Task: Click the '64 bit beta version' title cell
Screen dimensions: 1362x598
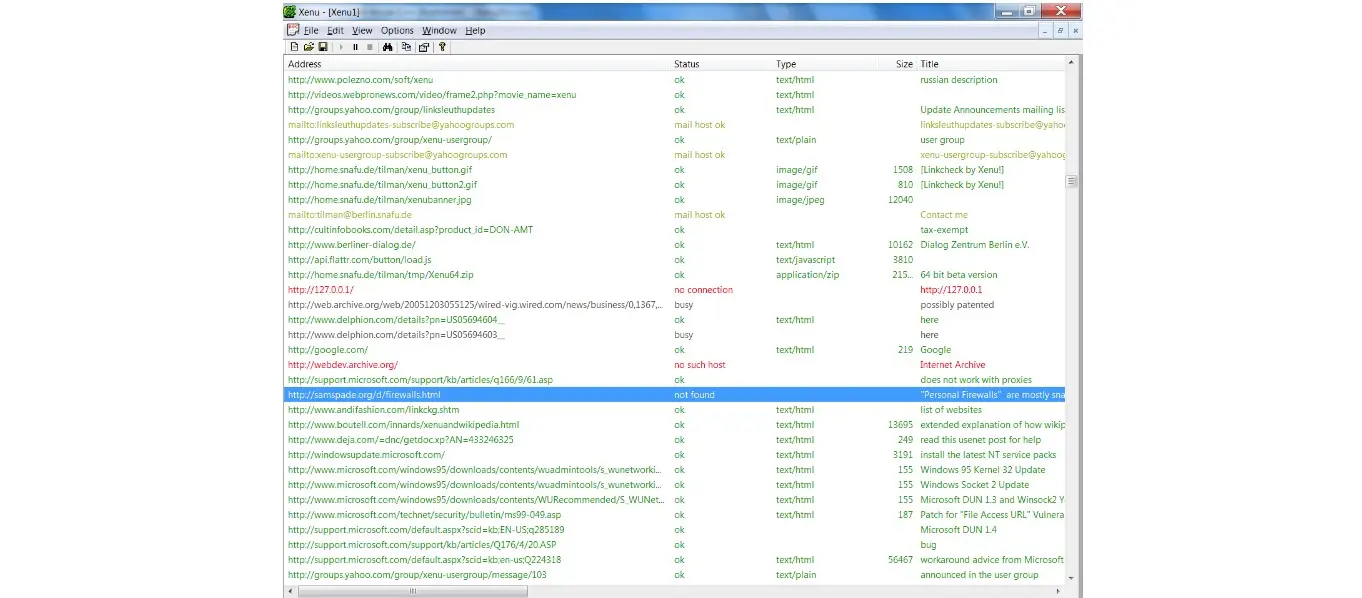Action: coord(959,275)
